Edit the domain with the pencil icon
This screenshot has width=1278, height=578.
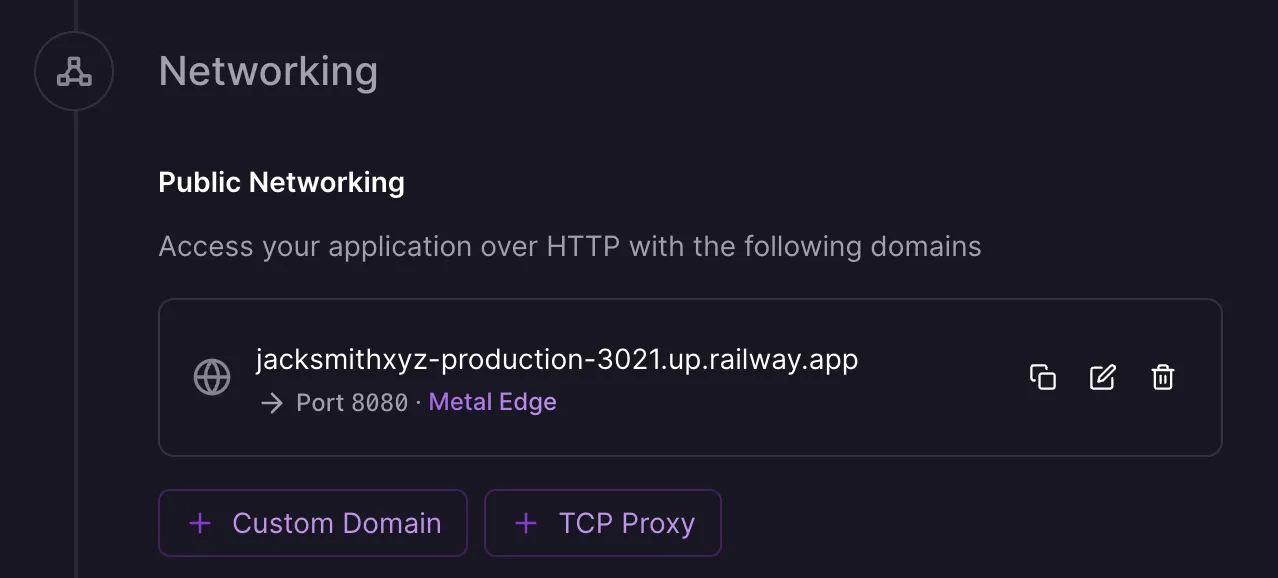[1102, 377]
